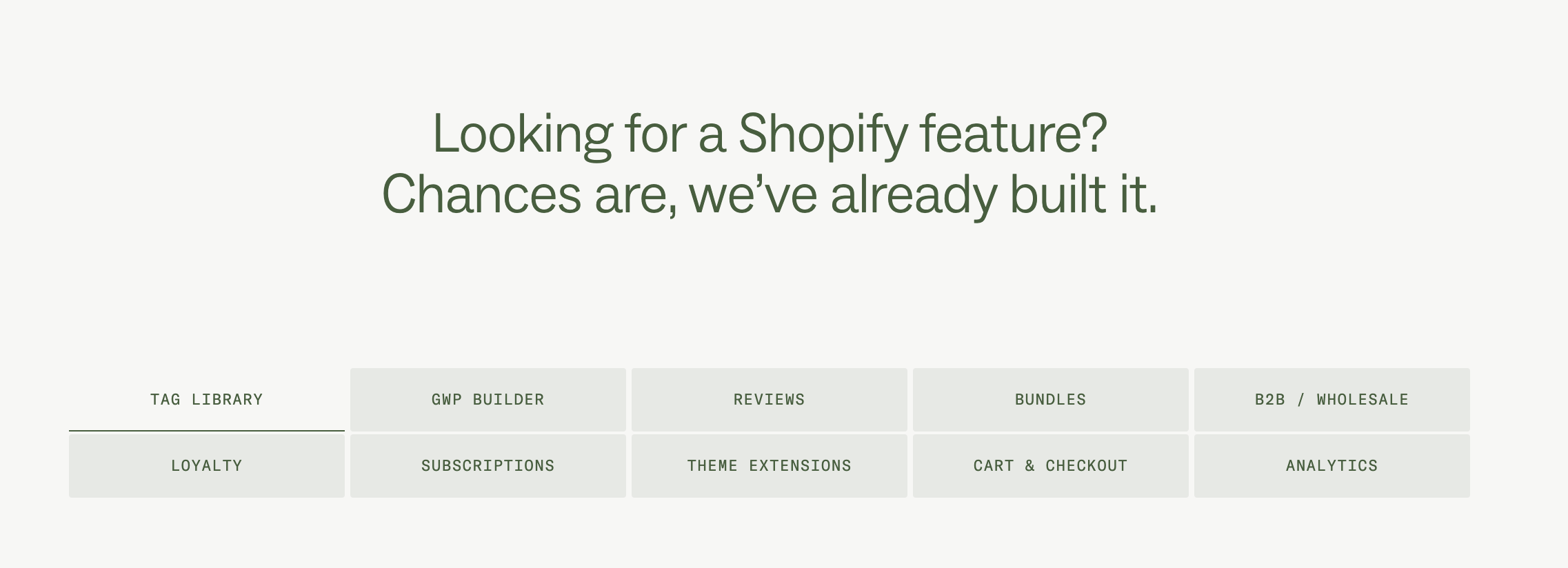Pick the Subscriptions feature button
Screen dimensions: 1568x568
[488, 466]
